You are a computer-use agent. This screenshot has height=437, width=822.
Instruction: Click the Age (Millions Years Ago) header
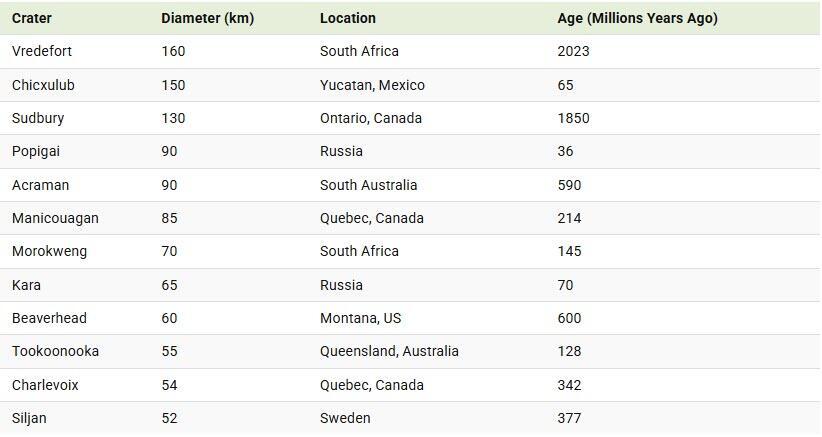tap(637, 18)
